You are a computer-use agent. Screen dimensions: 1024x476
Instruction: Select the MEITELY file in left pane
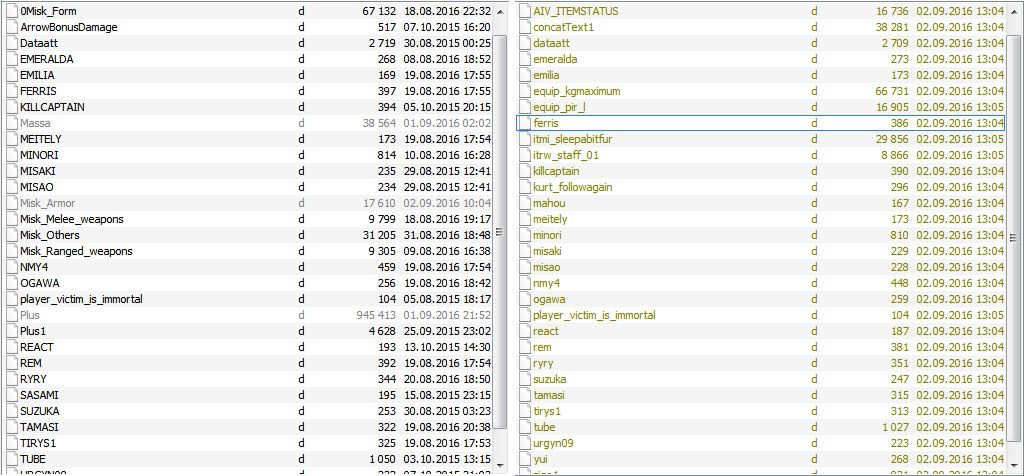(248, 139)
